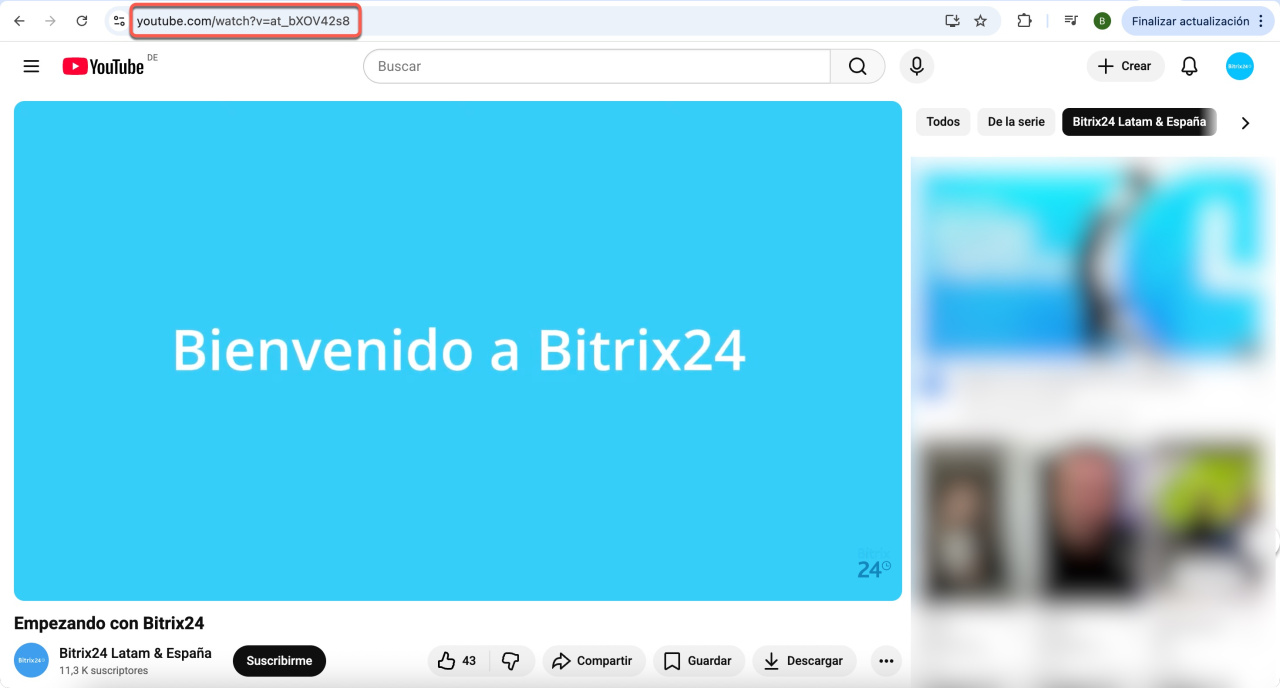
Task: Select the De la serie chip
Action: 1015,122
